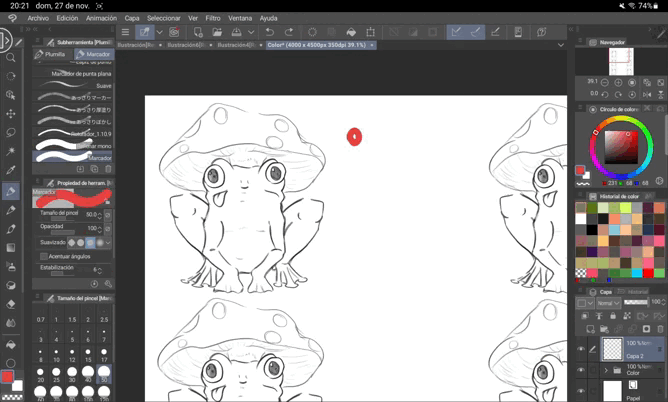Hide the Capa 2 layer
The height and width of the screenshot is (402, 668).
pos(581,349)
